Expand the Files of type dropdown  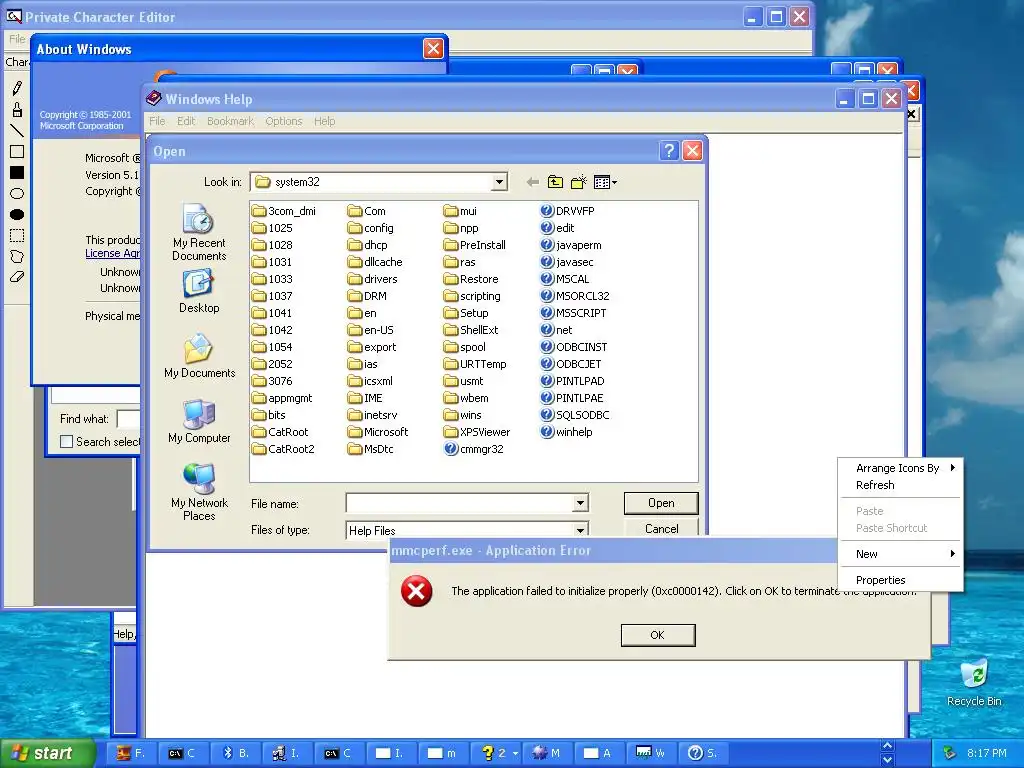tap(580, 530)
